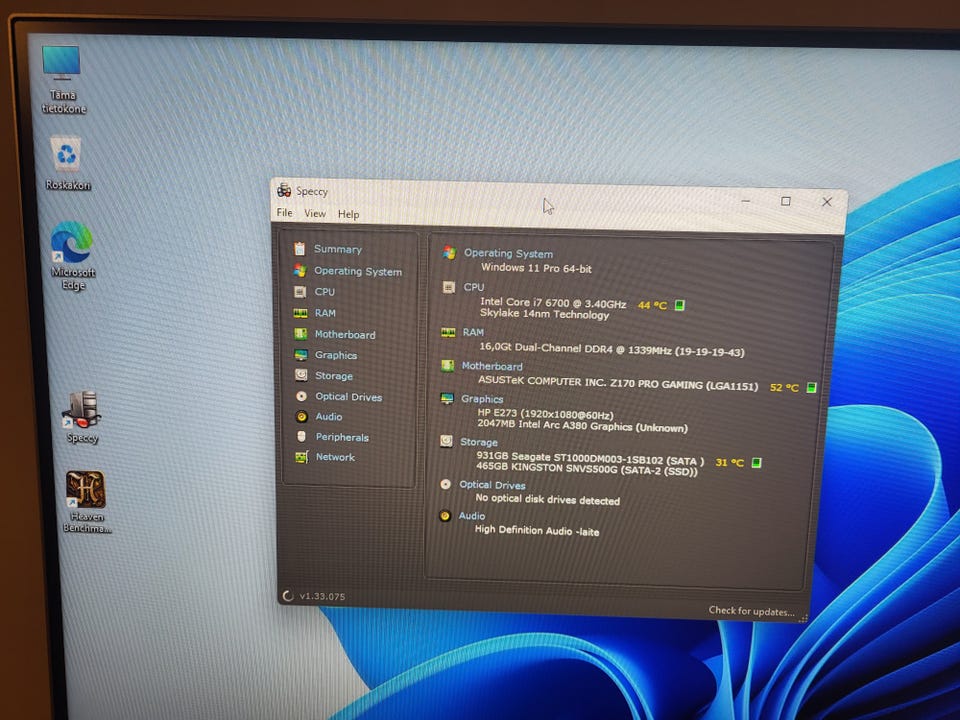Click 'Intel Core i7 6700 @ 3.40GHz' text
Viewport: 960px width, 720px height.
(x=553, y=302)
